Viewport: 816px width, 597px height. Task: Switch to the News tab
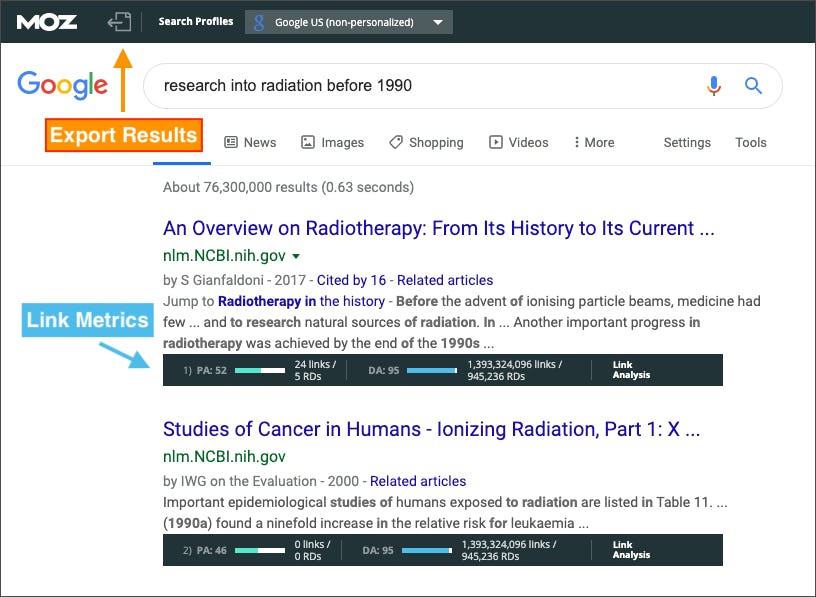[250, 142]
